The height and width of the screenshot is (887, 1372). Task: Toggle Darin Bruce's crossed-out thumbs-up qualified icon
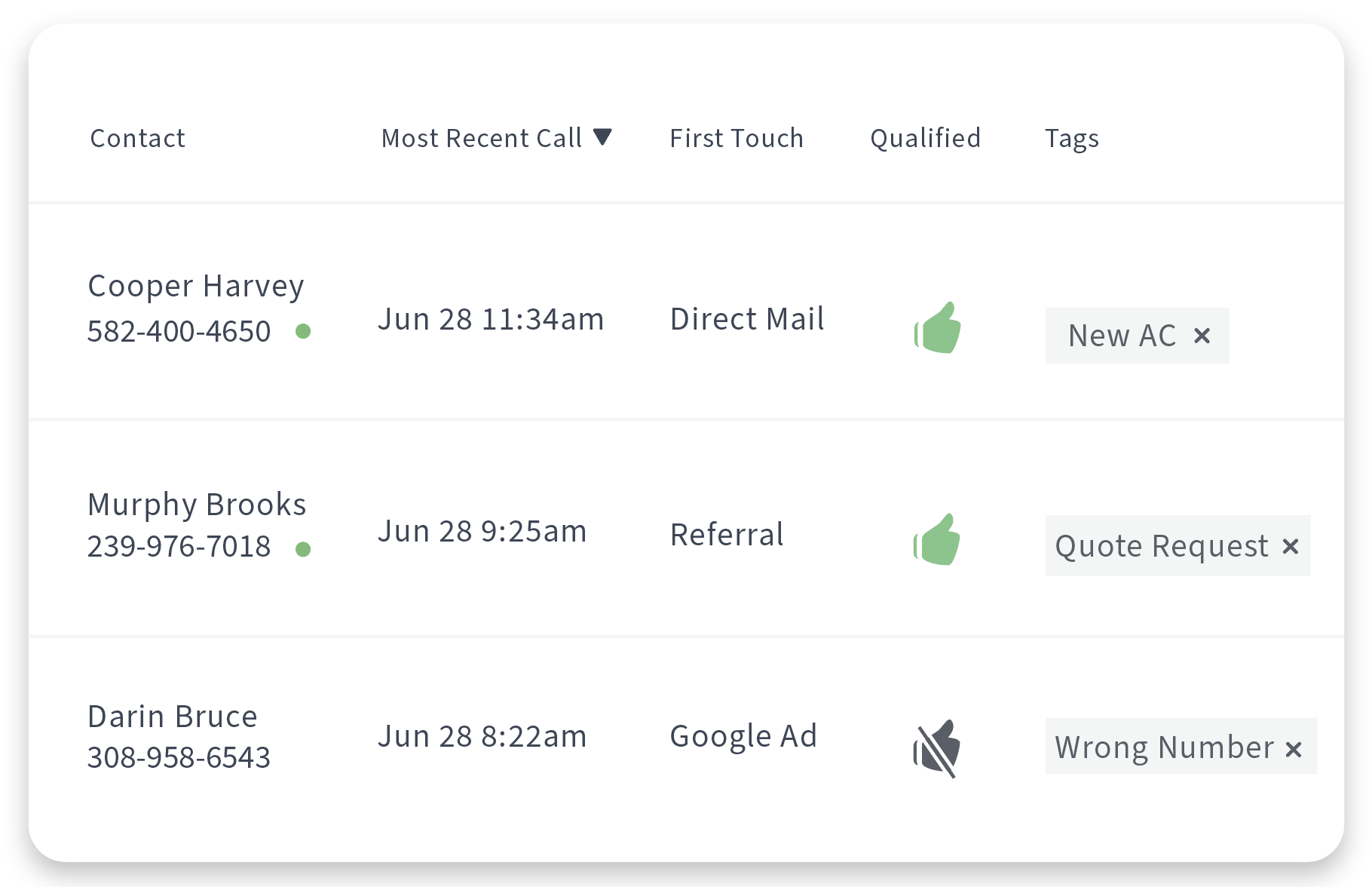click(937, 748)
